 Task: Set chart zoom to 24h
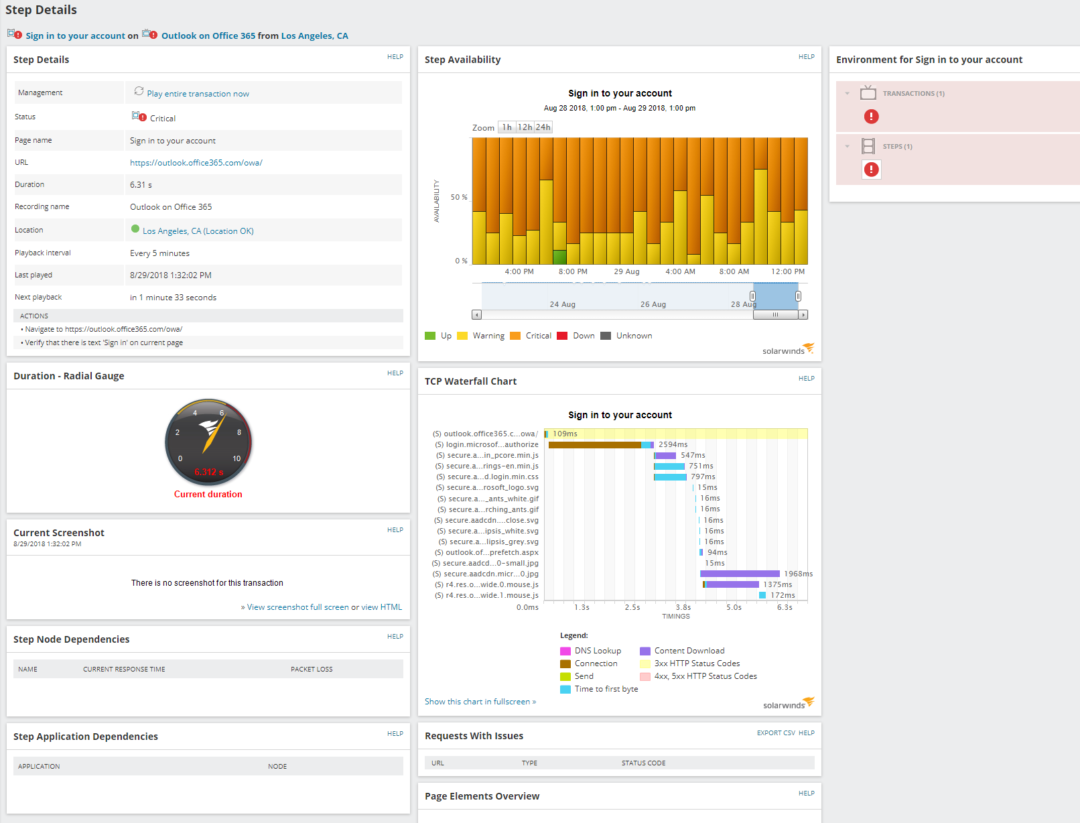543,127
